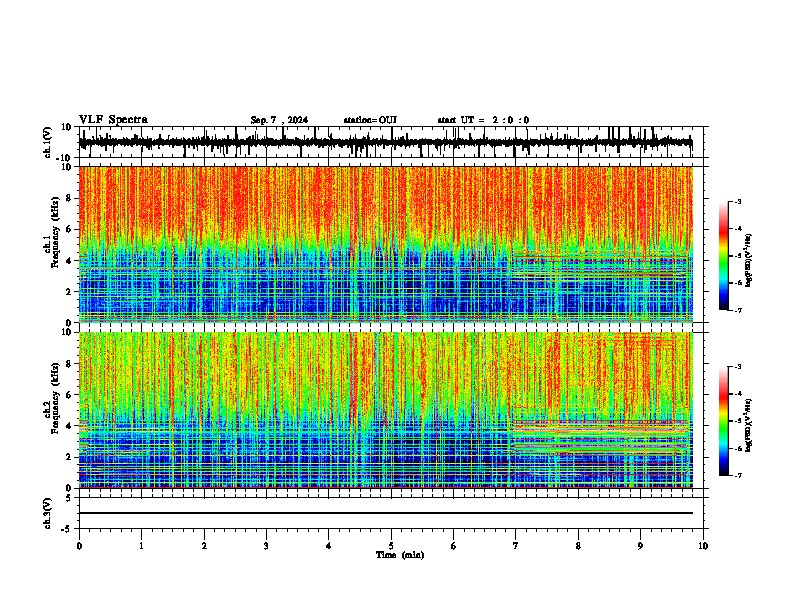This screenshot has width=792, height=612.
Task: Click the 'Time (min)' axis label
Action: [x=400, y=555]
